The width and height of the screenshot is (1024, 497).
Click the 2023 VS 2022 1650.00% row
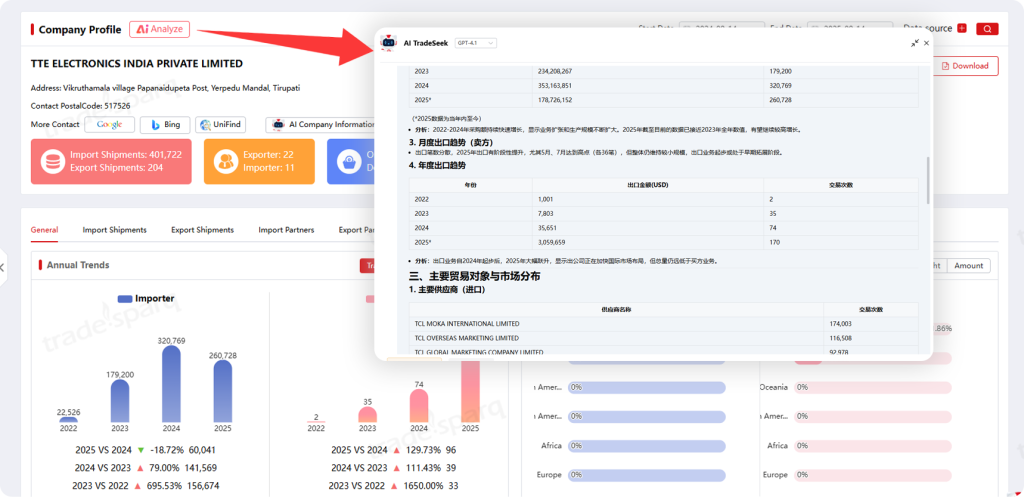393,486
